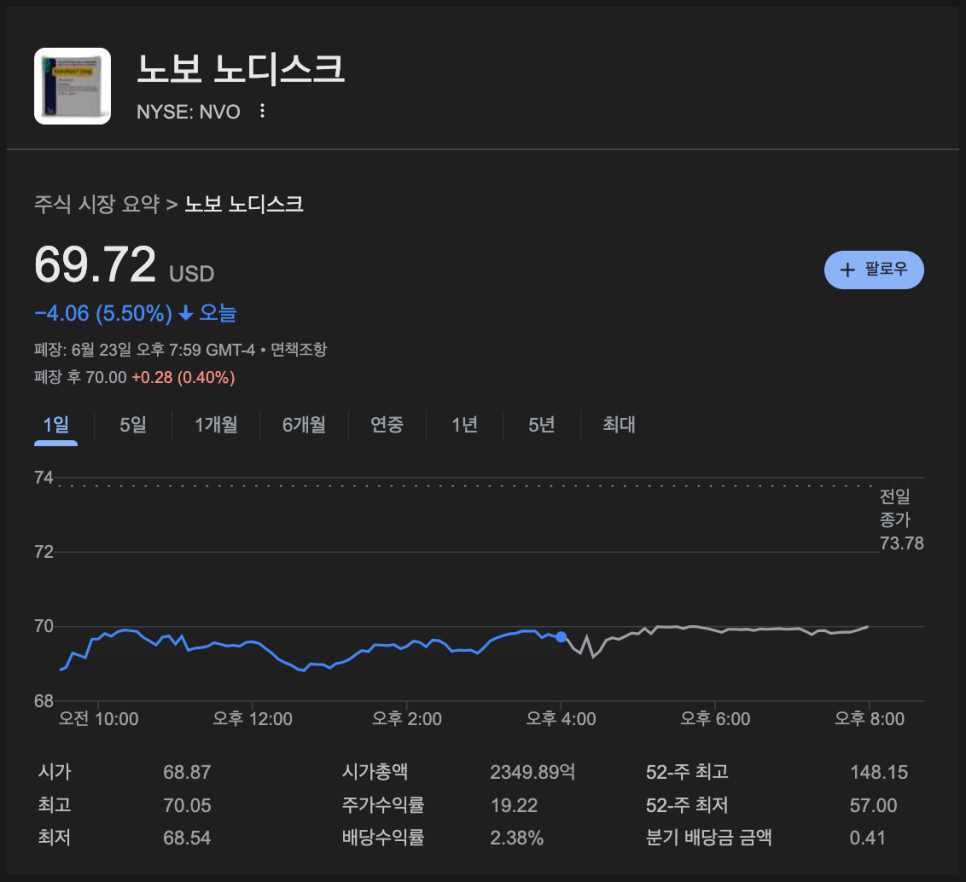Image resolution: width=966 pixels, height=882 pixels.
Task: Click the 최저 value 68.54
Action: pos(187,838)
